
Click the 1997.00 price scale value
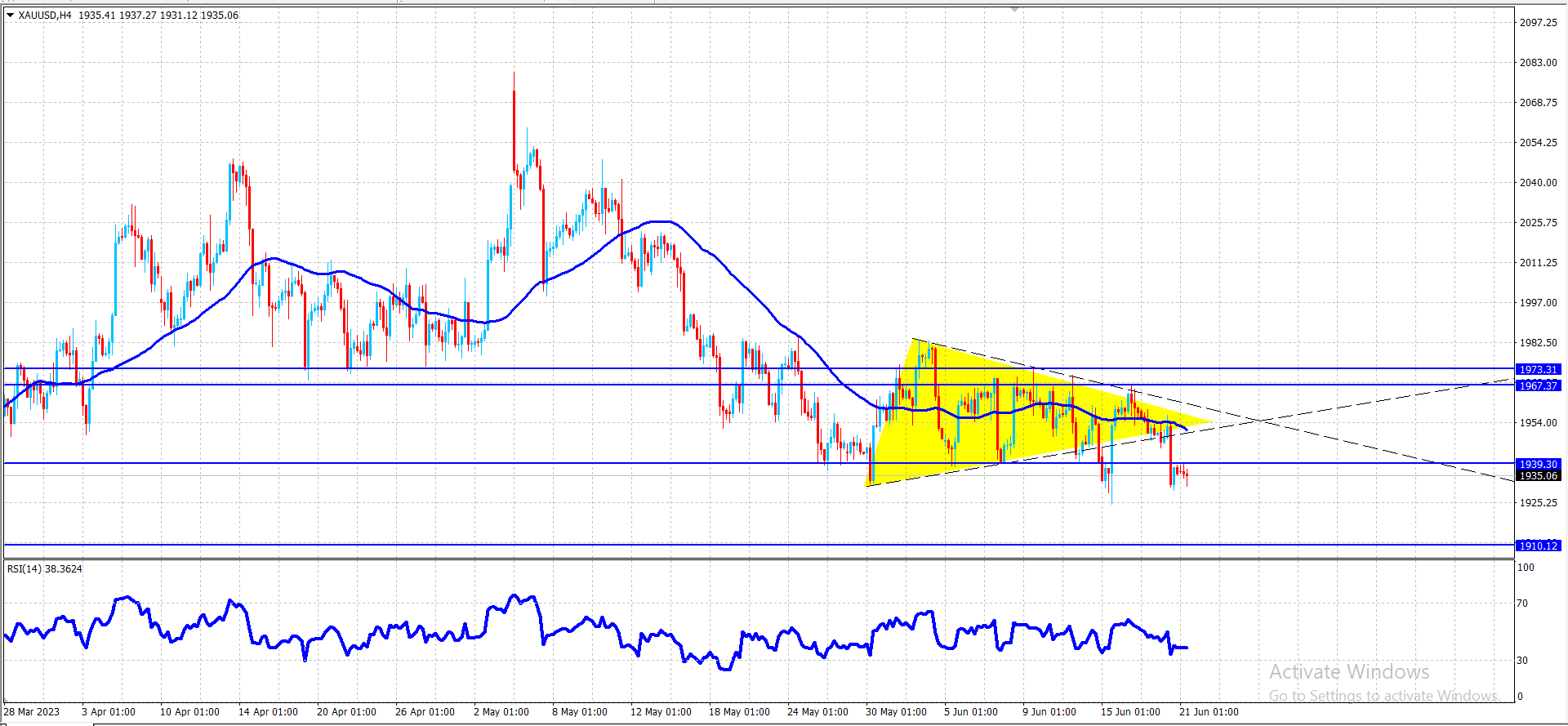[x=1538, y=303]
